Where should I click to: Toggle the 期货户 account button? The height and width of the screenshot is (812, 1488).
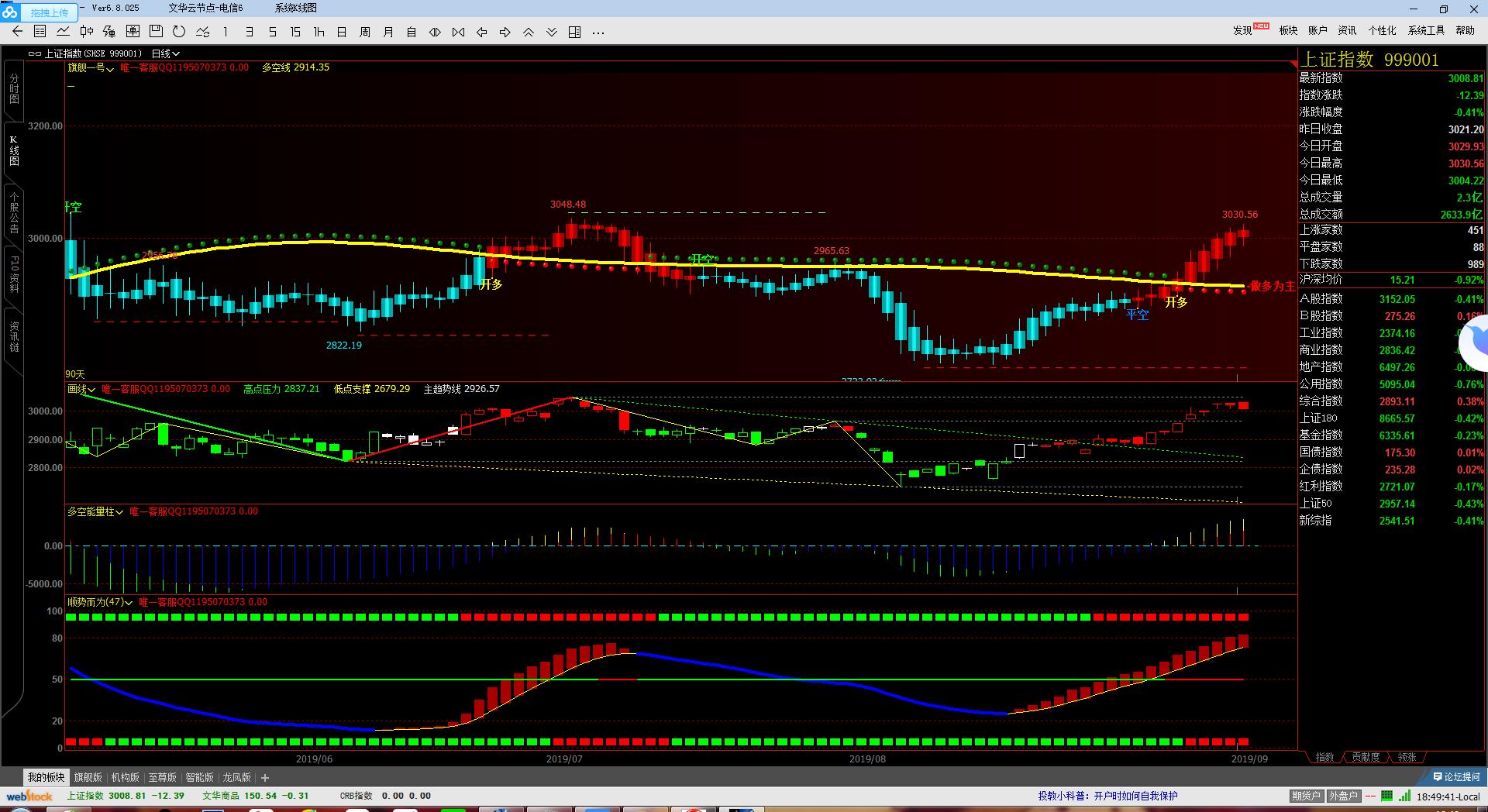click(1306, 796)
